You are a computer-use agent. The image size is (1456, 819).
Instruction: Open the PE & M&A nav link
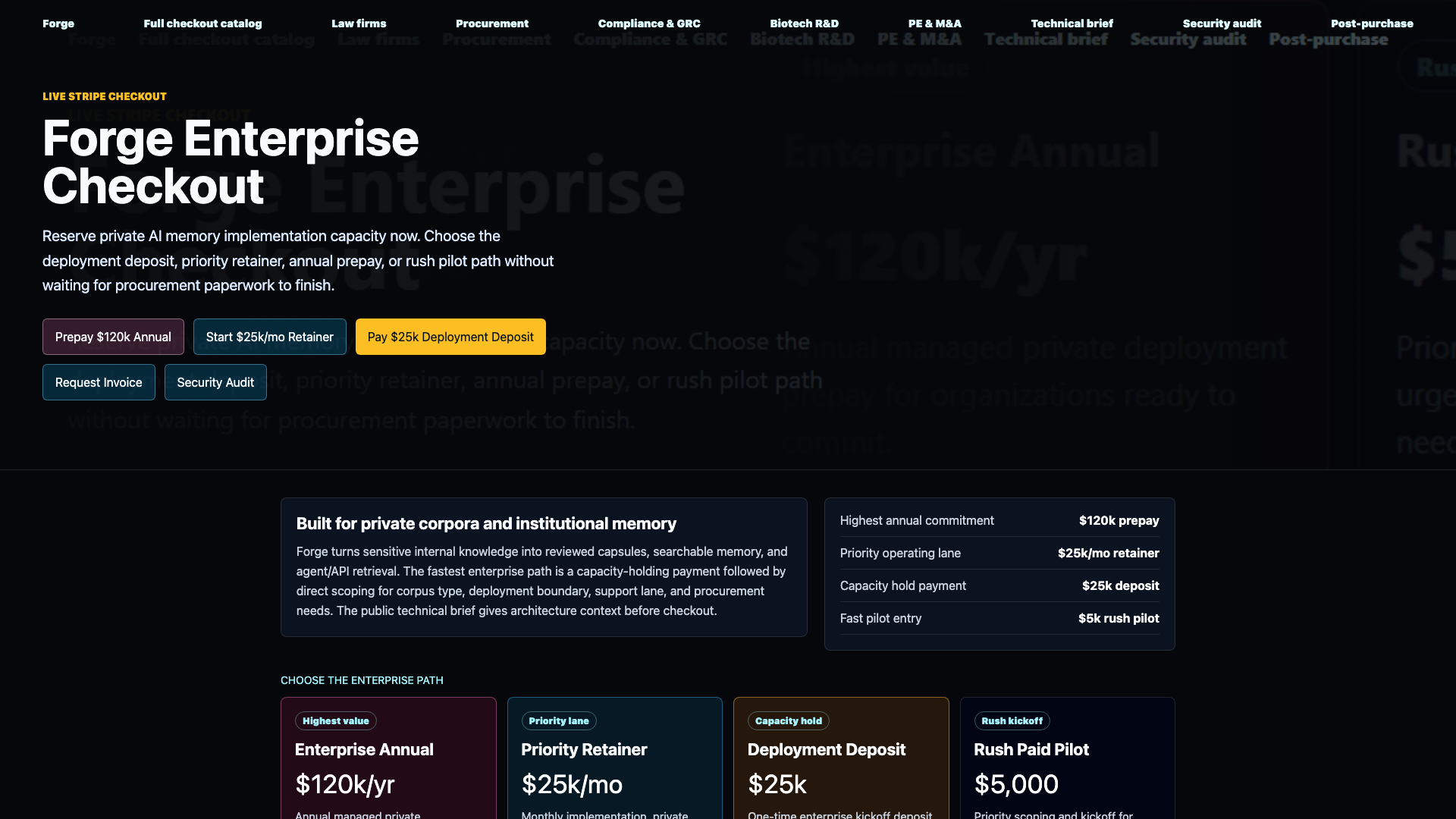click(x=935, y=24)
